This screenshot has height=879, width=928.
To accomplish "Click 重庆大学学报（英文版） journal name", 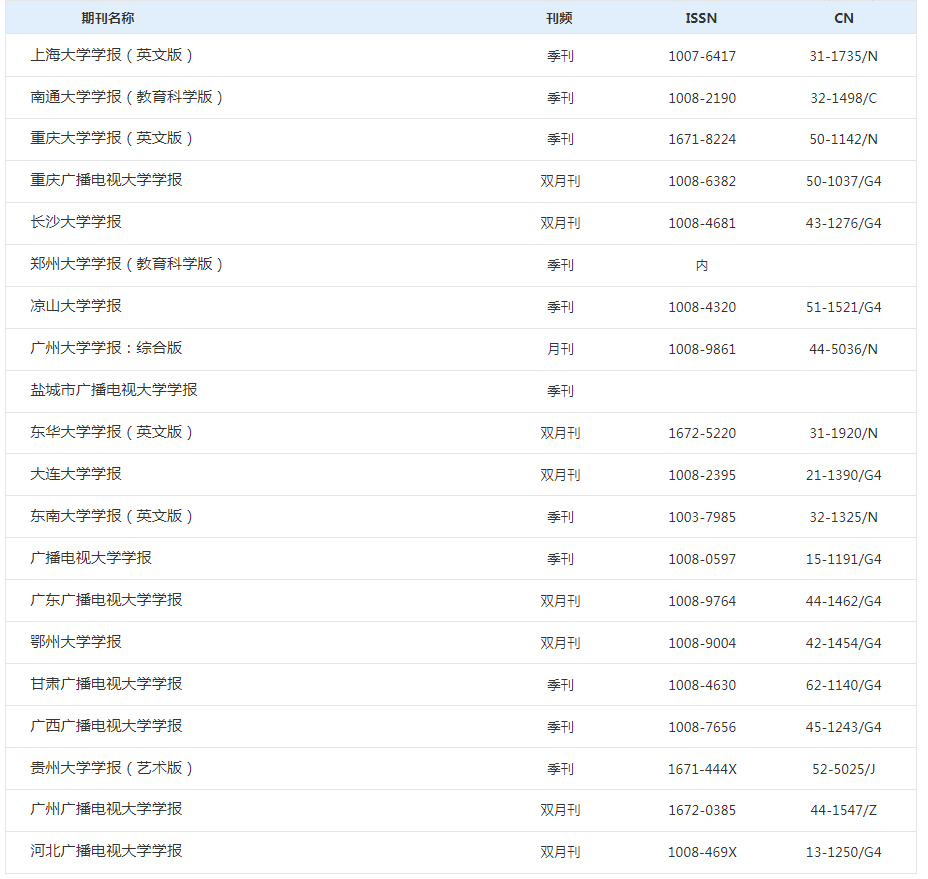I will point(111,139).
